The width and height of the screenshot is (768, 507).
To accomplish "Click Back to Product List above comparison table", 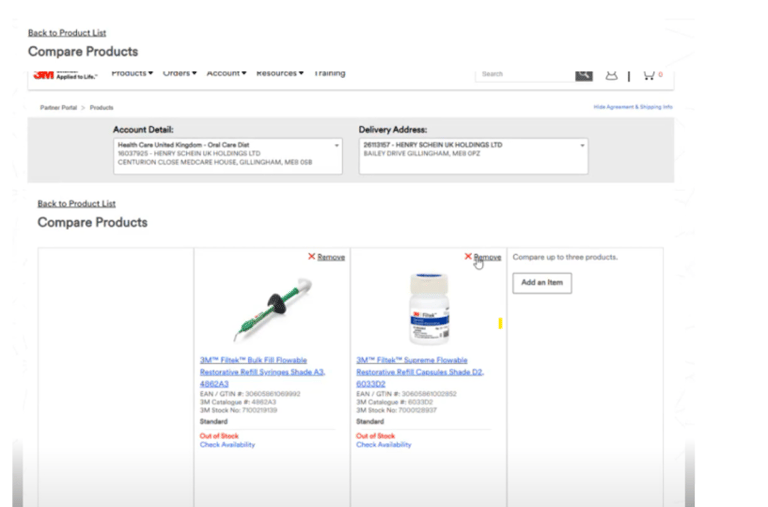I will (76, 204).
